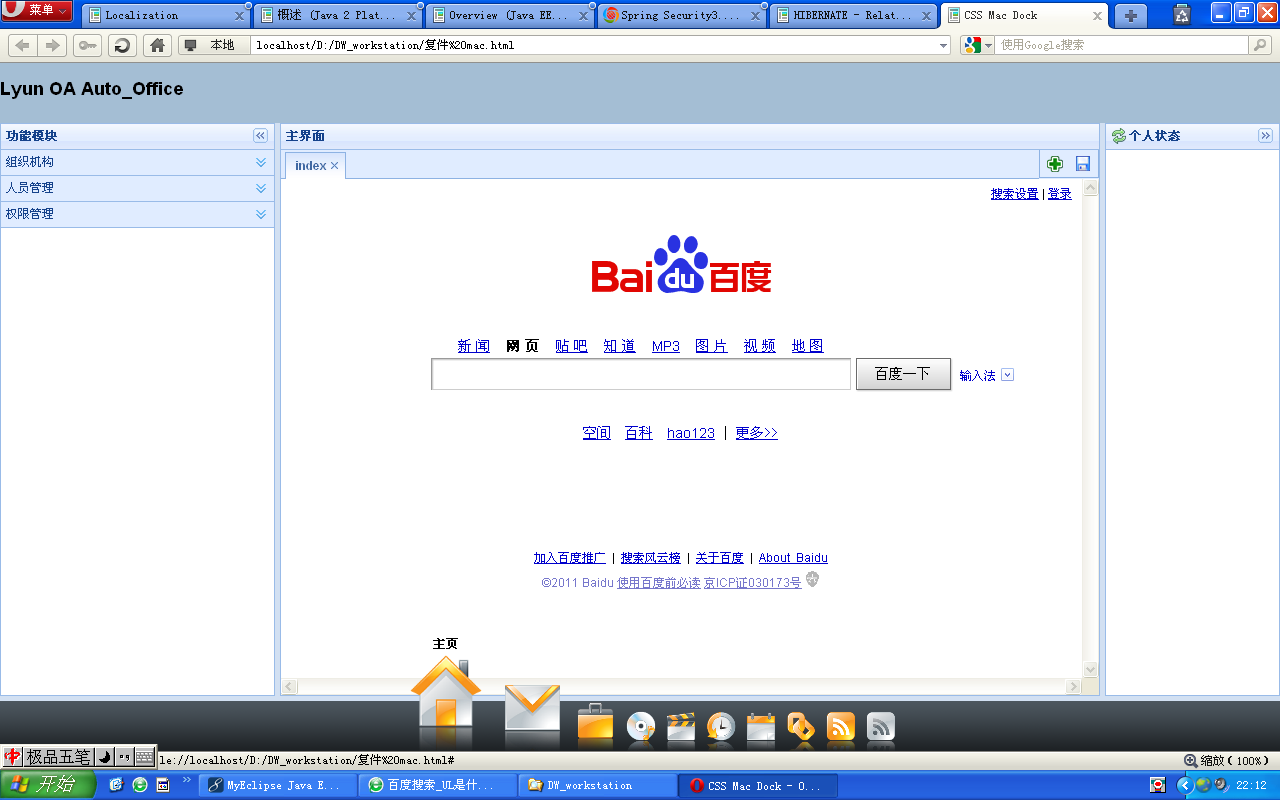Click the blue floppy save icon
1280x800 pixels.
click(1083, 164)
